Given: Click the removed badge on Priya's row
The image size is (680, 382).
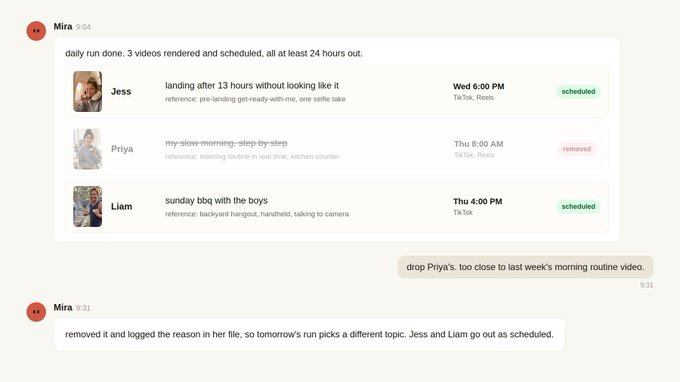Looking at the screenshot, I should click(577, 149).
